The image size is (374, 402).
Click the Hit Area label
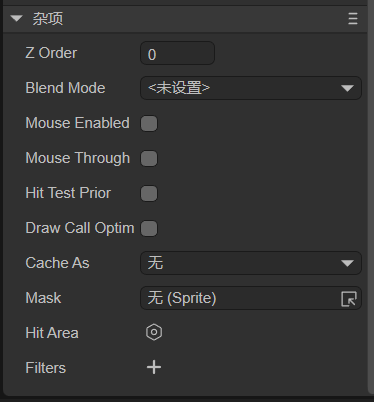[x=52, y=333]
